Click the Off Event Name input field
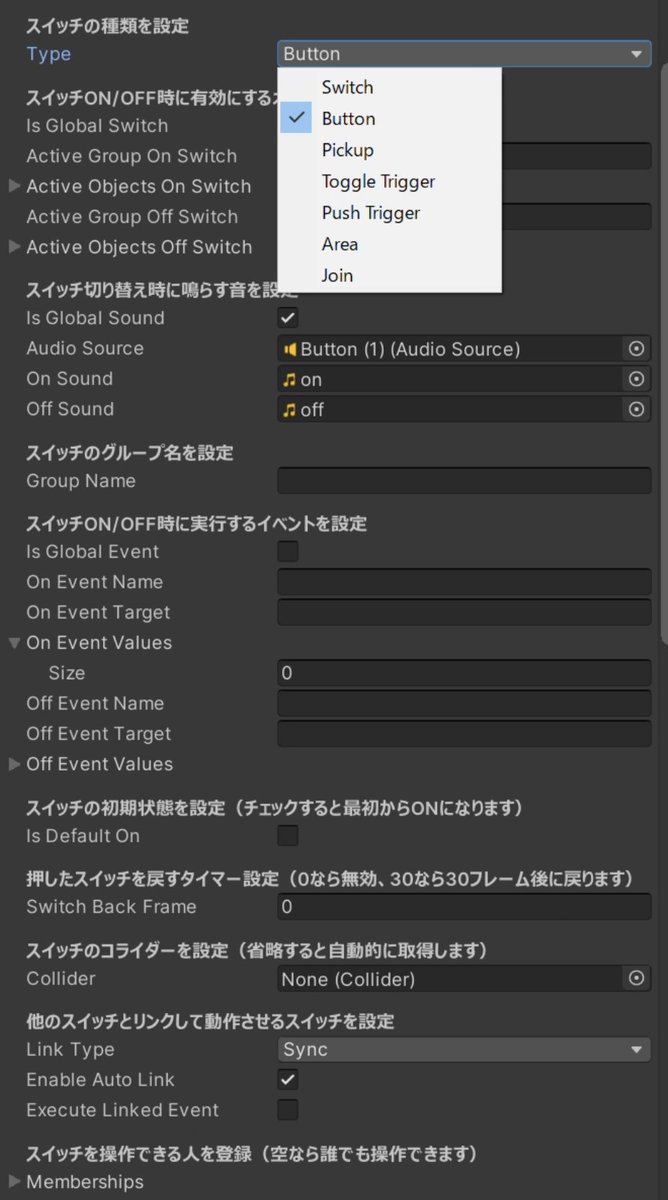Screen dimensions: 668x1200 click(464, 703)
